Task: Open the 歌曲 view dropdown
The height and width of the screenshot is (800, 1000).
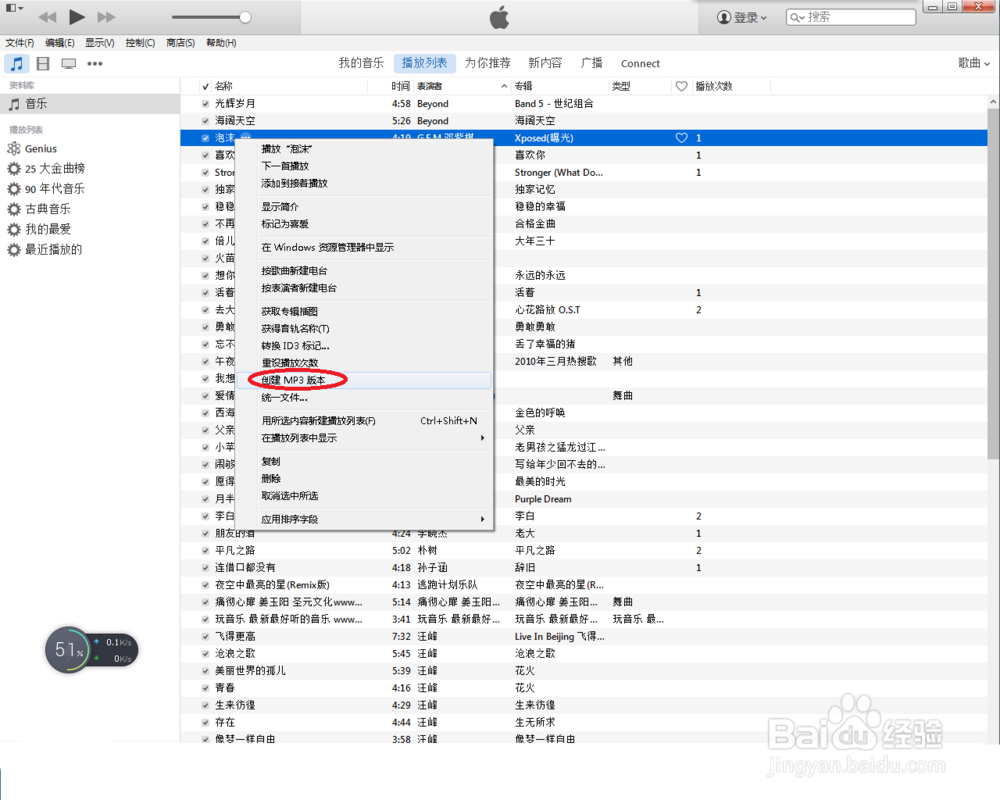Action: click(x=974, y=63)
